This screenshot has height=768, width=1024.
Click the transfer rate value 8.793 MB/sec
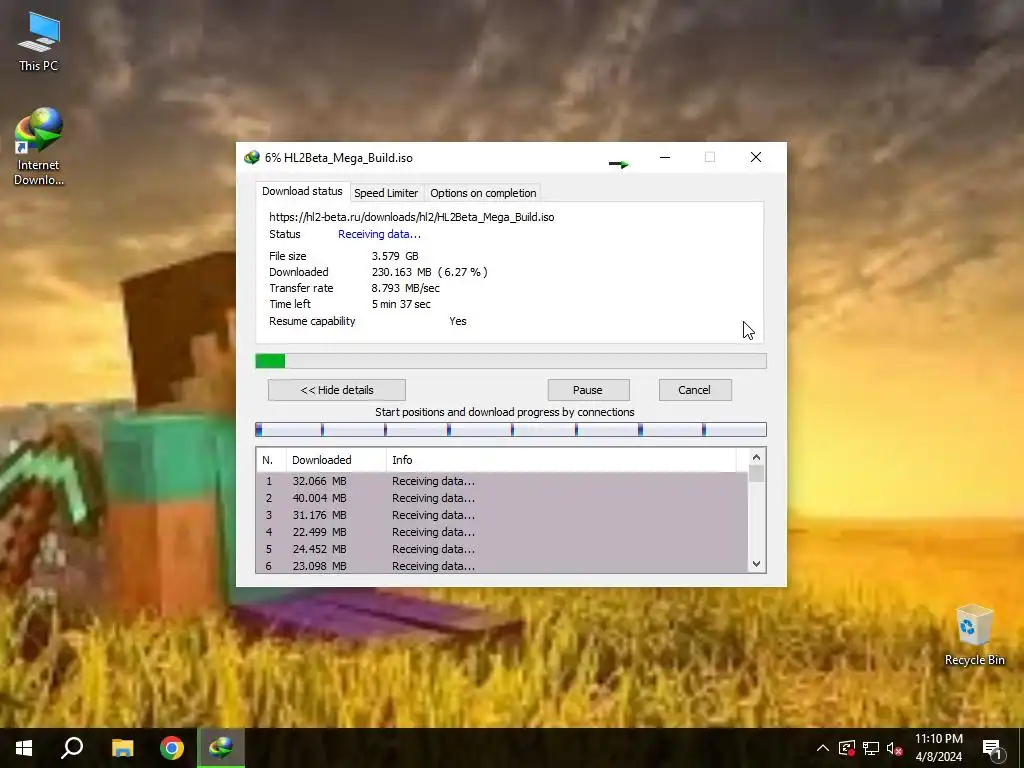click(406, 288)
